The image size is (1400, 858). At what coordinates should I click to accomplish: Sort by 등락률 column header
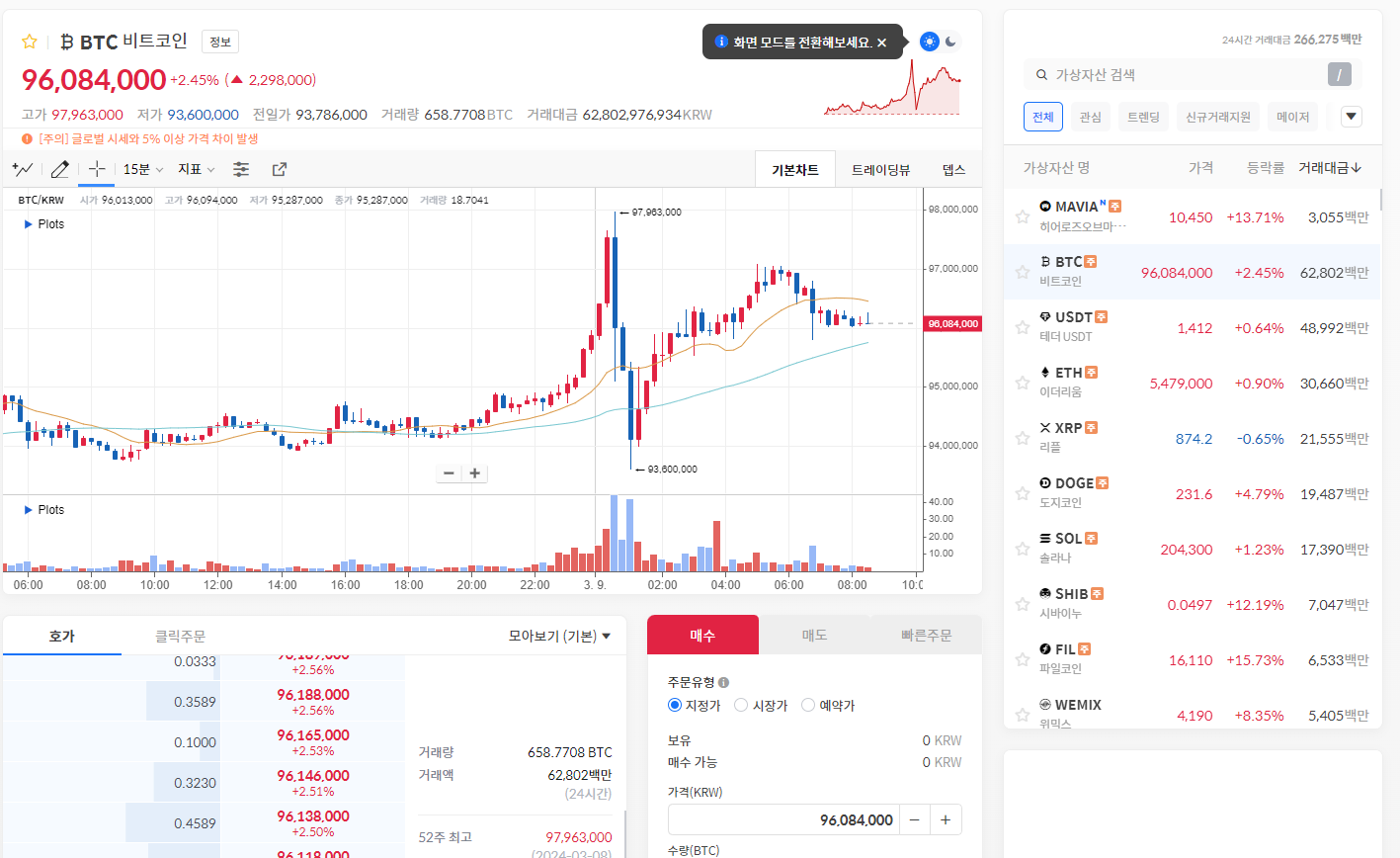pos(1265,168)
